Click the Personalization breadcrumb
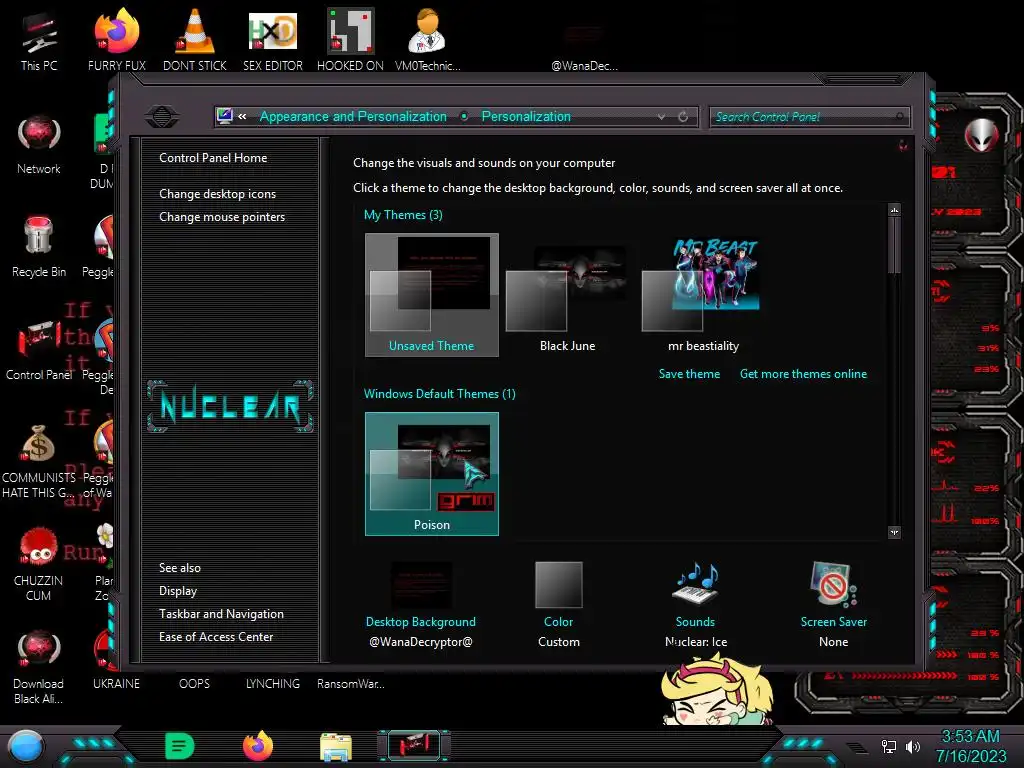The height and width of the screenshot is (768, 1024). tap(526, 116)
